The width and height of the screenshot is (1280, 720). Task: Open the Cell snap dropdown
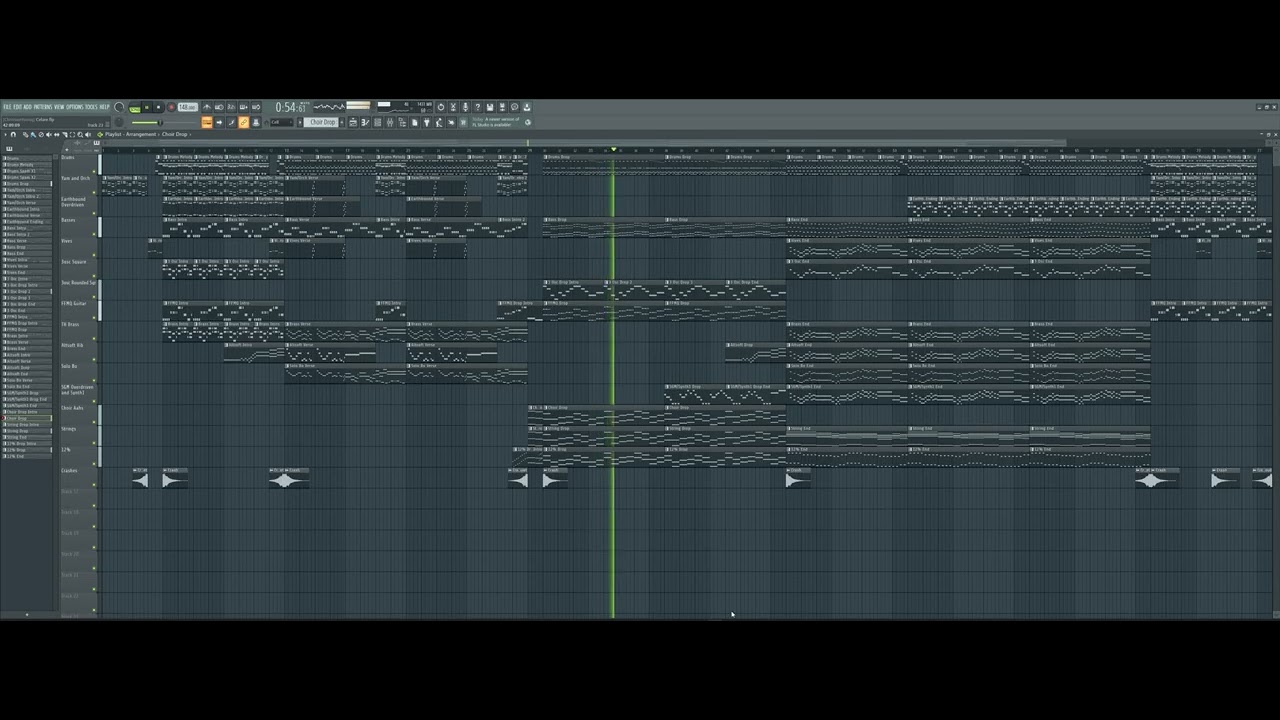[x=282, y=122]
